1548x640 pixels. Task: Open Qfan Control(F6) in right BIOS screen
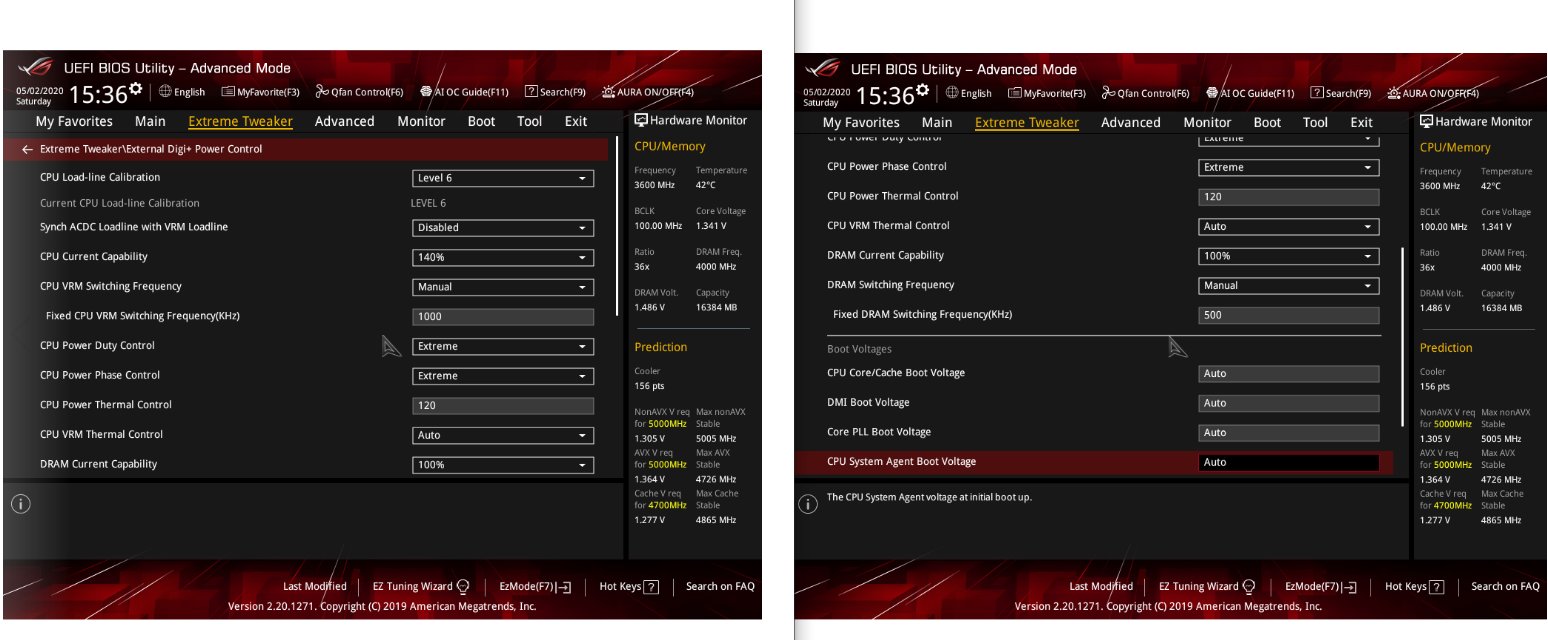[x=1146, y=93]
